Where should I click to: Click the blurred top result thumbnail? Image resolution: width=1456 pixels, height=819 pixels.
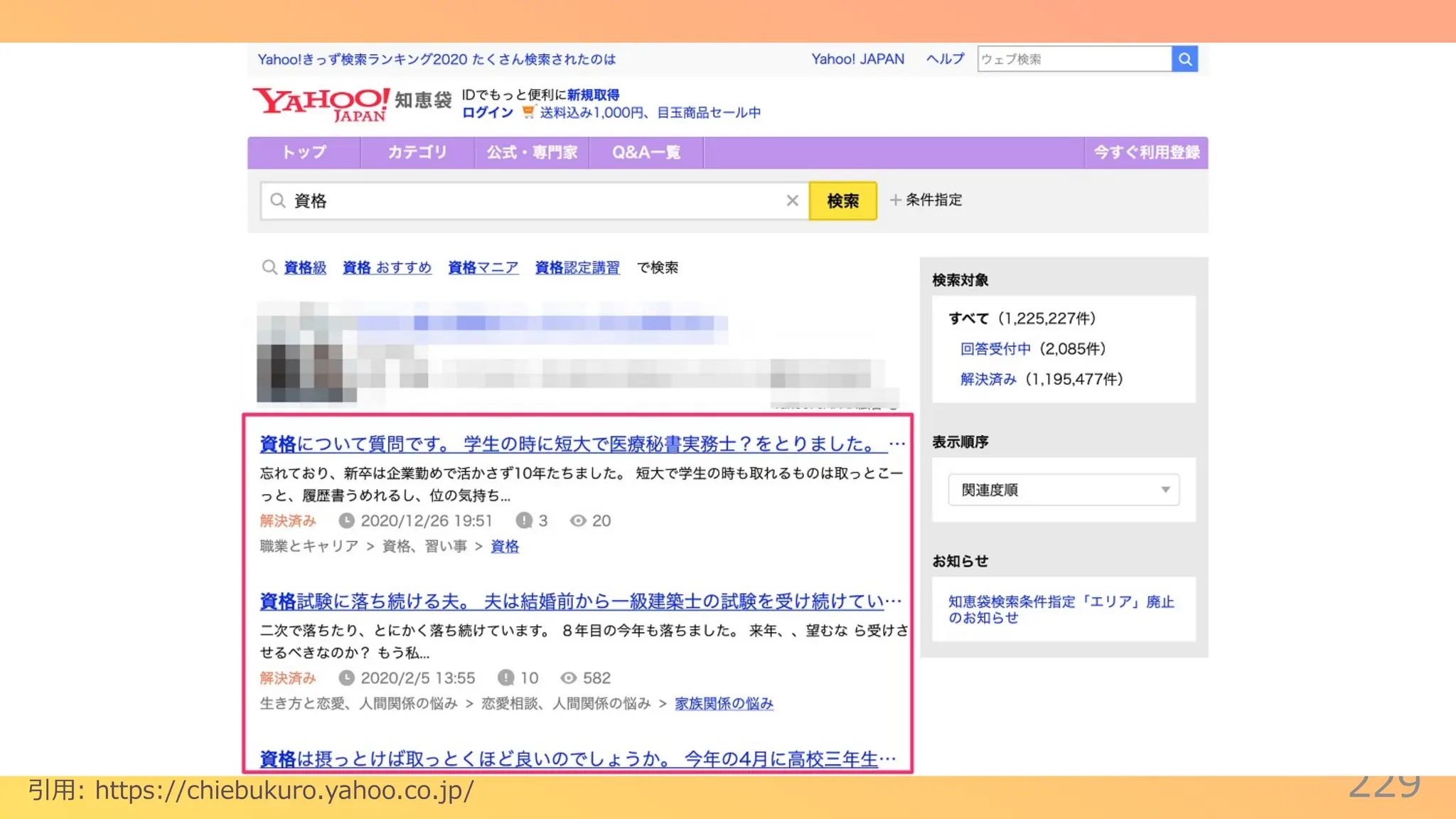[x=306, y=353]
